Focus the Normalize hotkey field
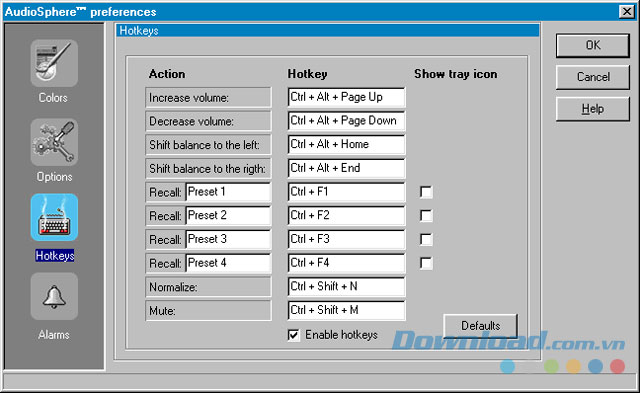The width and height of the screenshot is (640, 393). 347,286
